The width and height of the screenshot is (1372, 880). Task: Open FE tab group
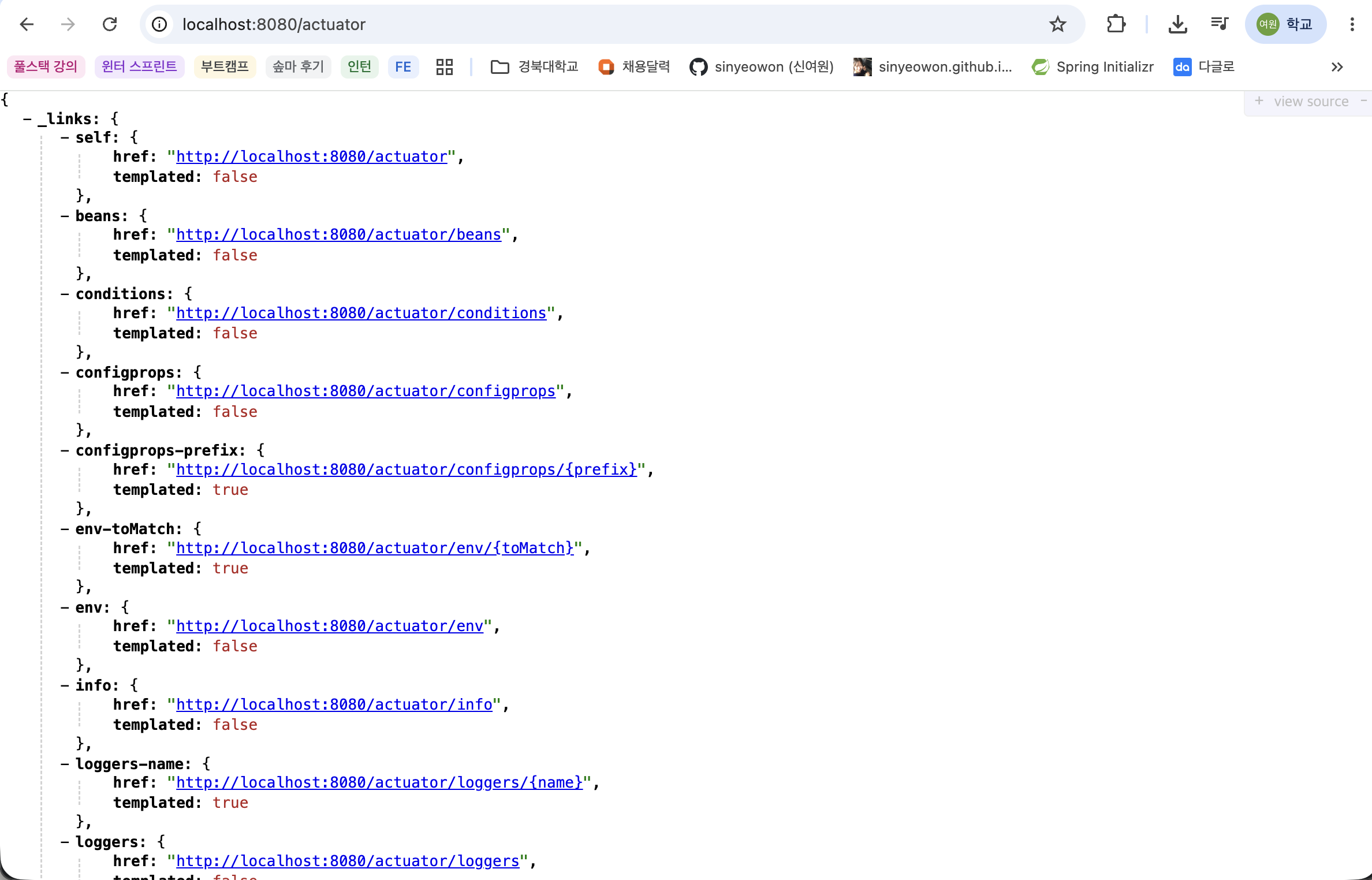pyautogui.click(x=403, y=67)
